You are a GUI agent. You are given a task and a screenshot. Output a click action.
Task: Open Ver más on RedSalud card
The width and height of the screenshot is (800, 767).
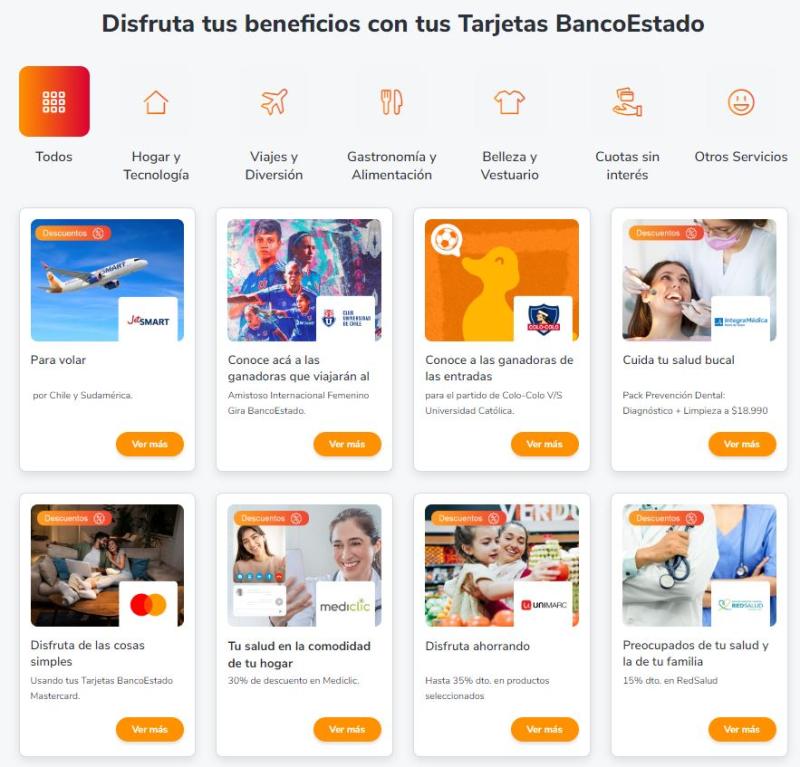pos(742,729)
